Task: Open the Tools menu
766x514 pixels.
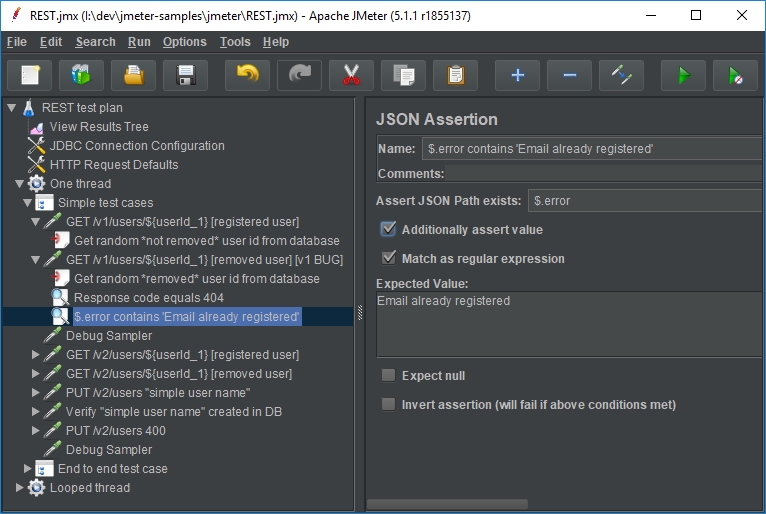Action: tap(235, 42)
